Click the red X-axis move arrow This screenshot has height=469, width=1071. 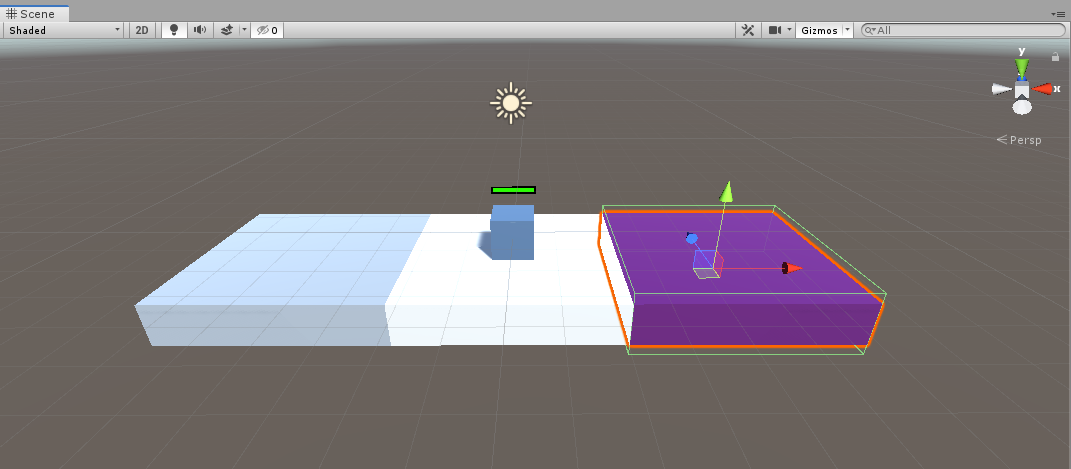[x=792, y=268]
